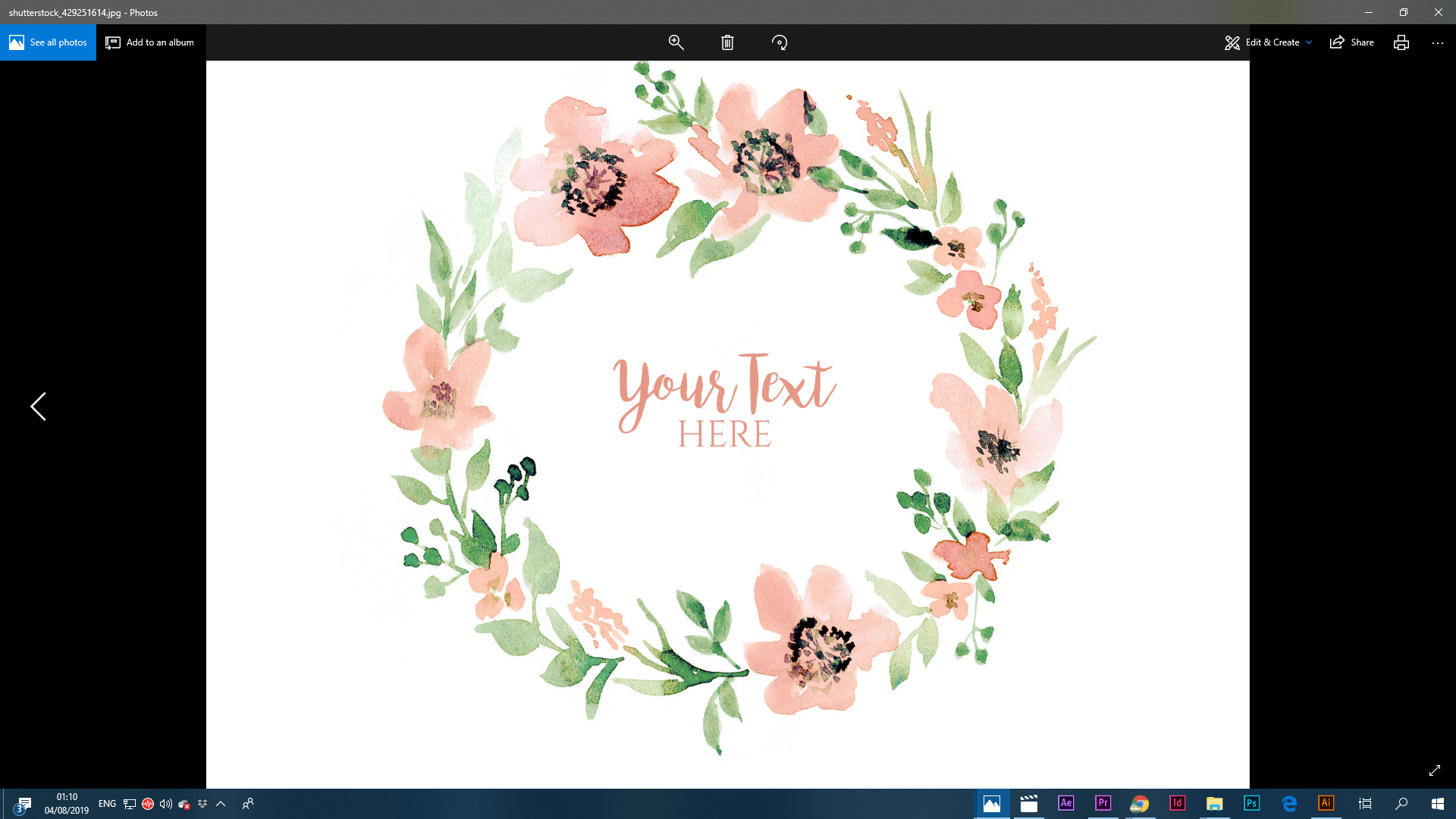Open the ENG language menu
The width and height of the screenshot is (1456, 819).
[x=106, y=804]
